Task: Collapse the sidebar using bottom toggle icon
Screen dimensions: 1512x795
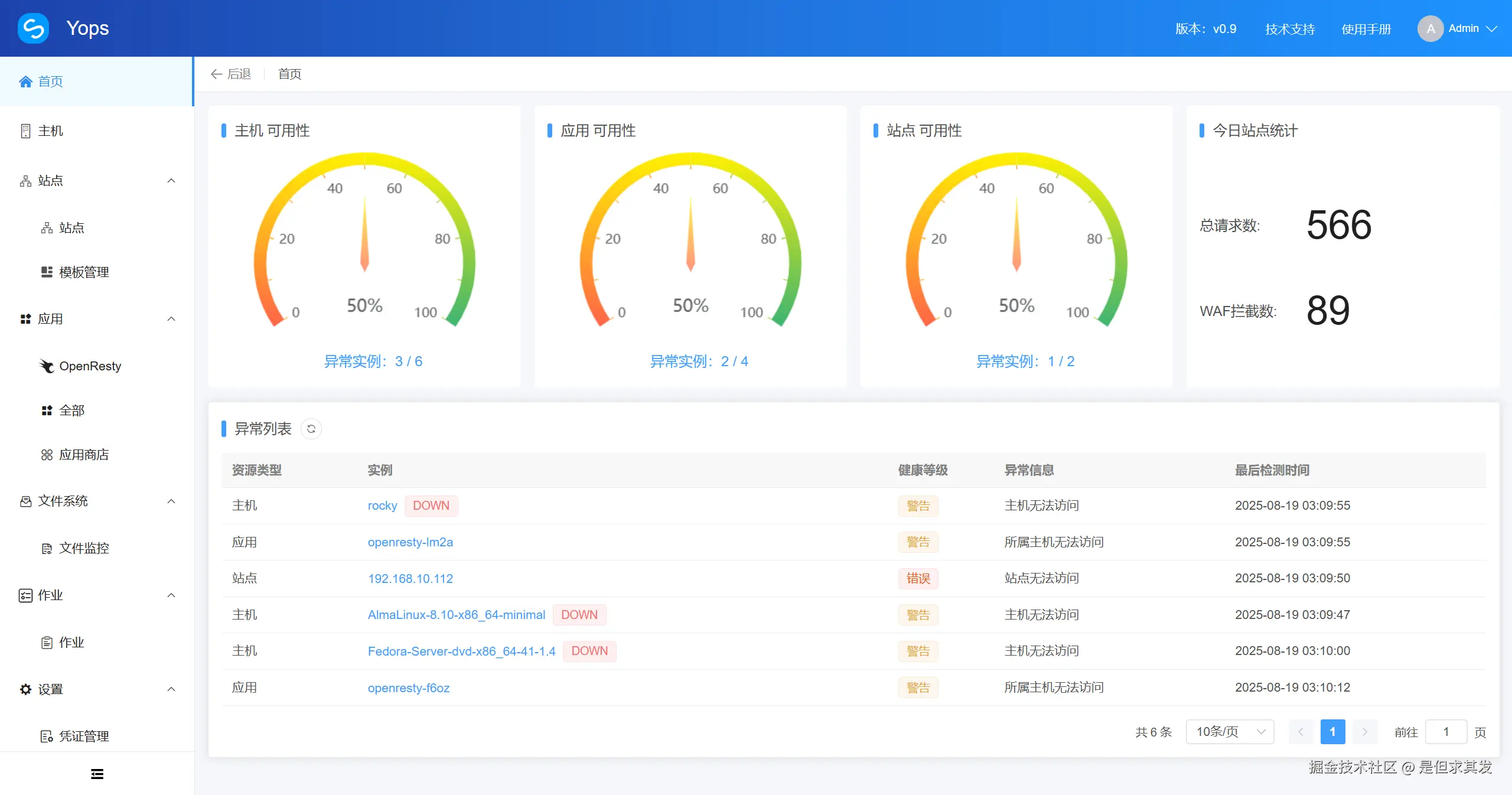Action: [97, 774]
